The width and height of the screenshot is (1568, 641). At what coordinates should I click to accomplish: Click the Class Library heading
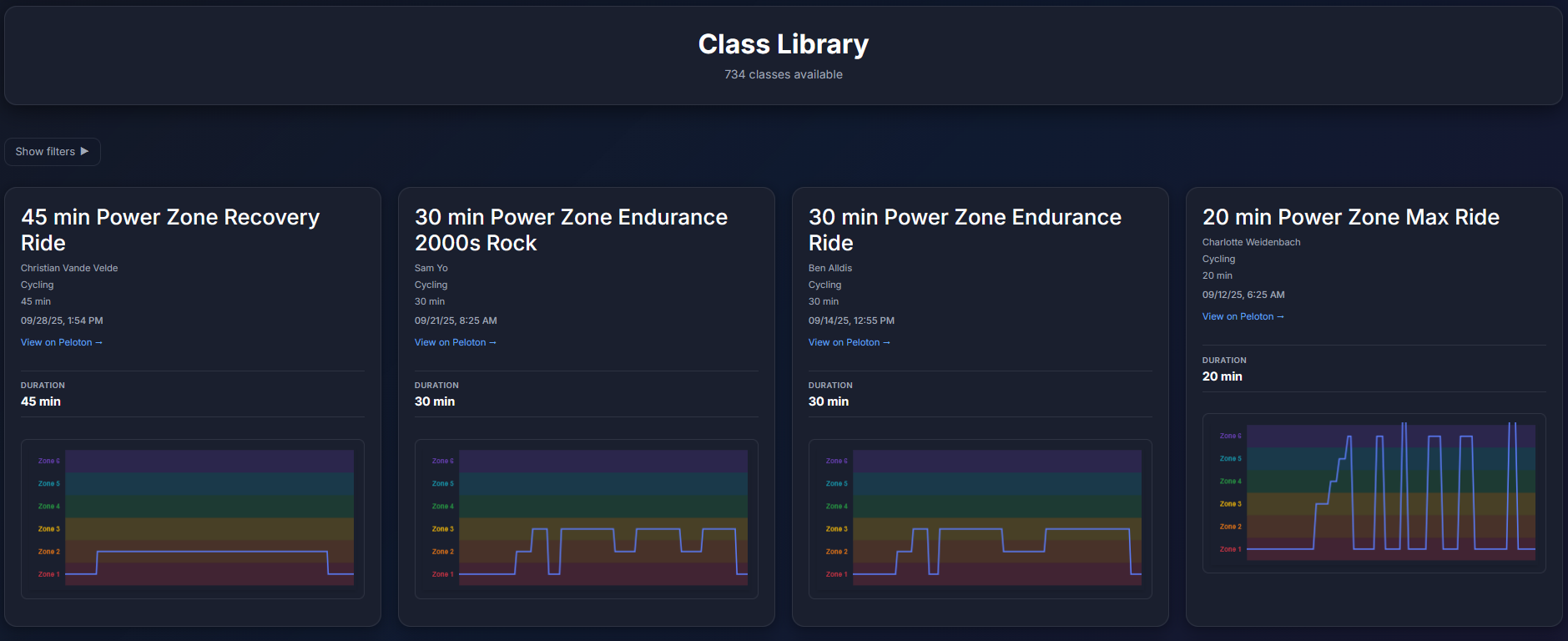(783, 44)
